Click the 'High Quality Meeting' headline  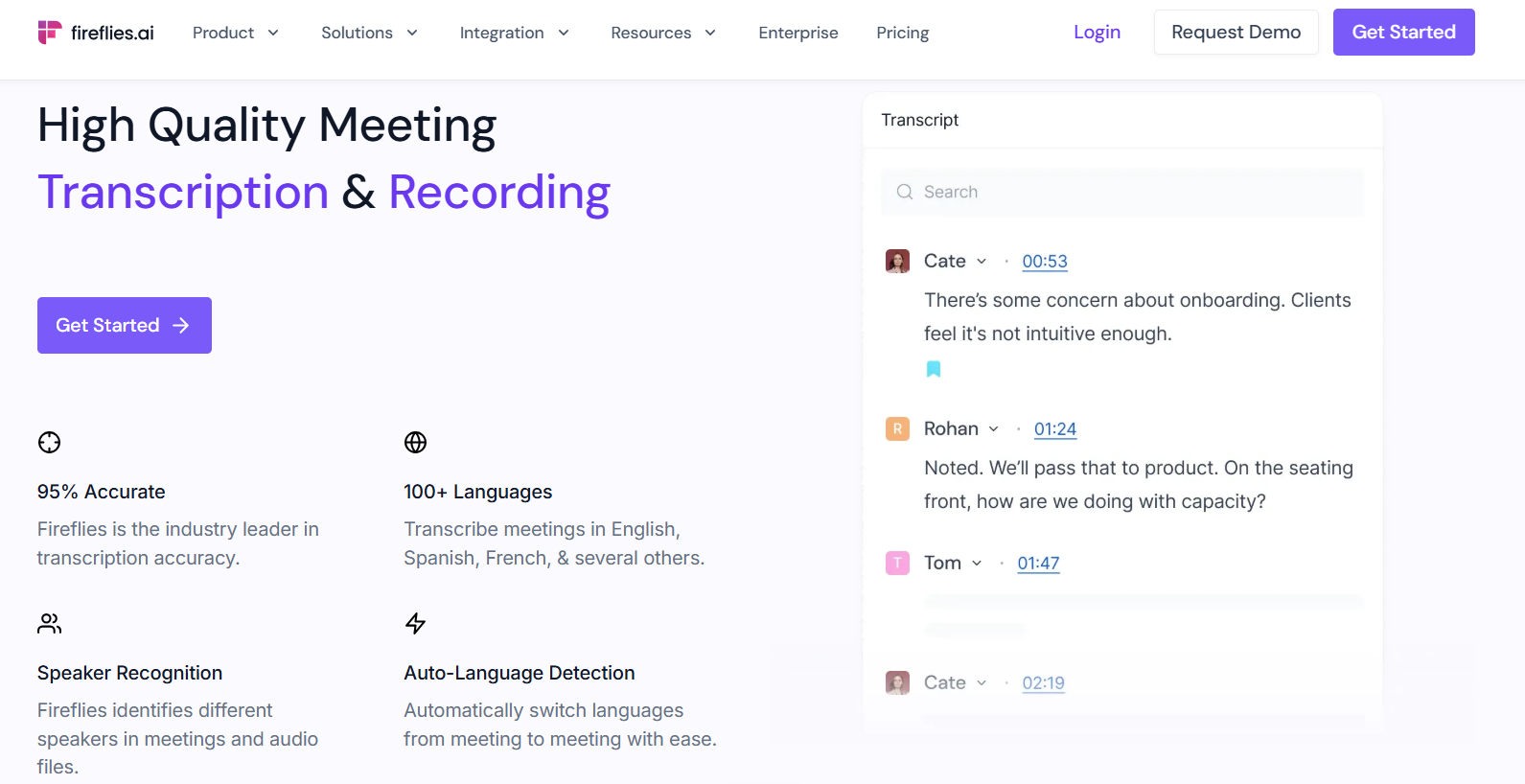click(x=267, y=126)
